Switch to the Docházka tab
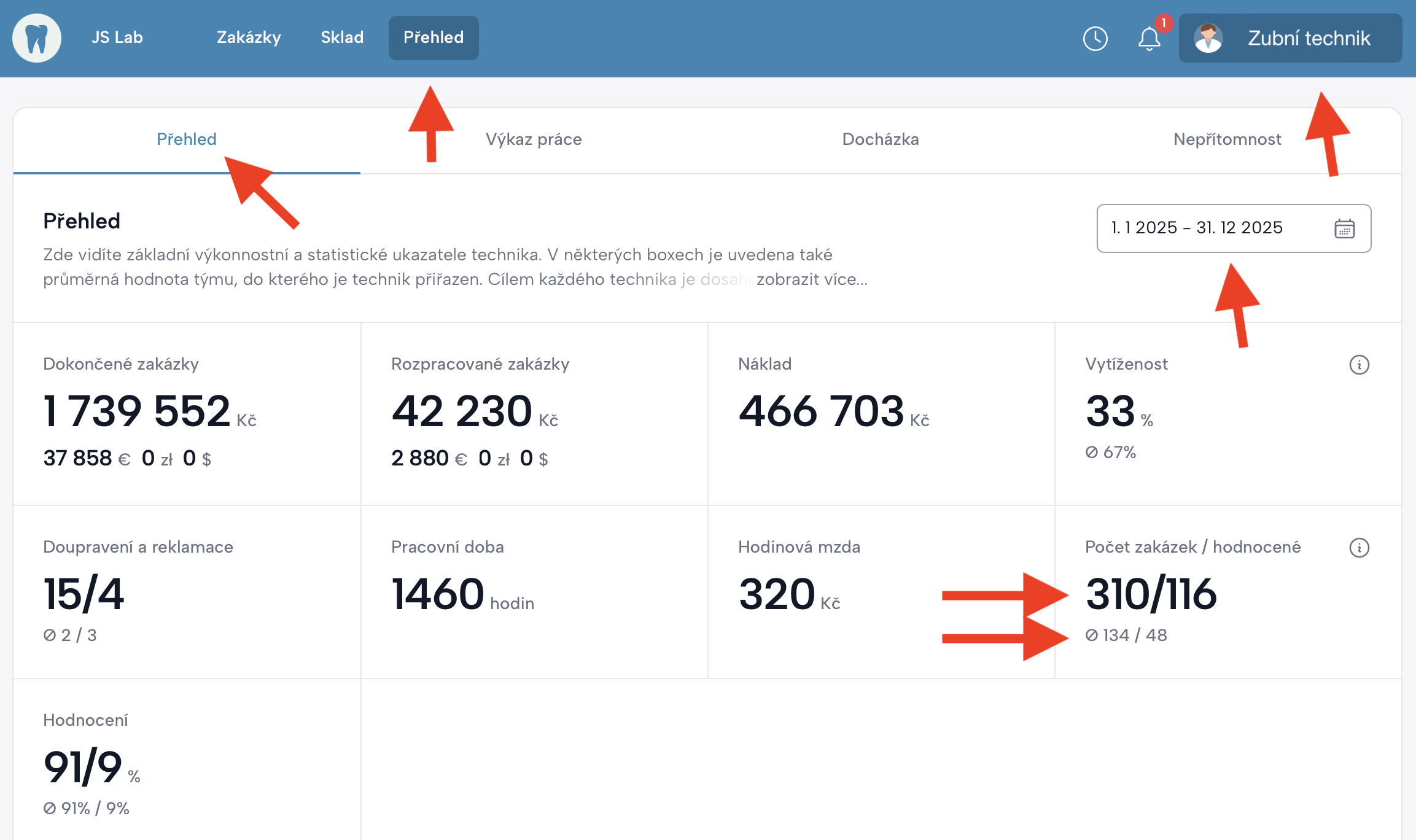The height and width of the screenshot is (840, 1416). 880,139
